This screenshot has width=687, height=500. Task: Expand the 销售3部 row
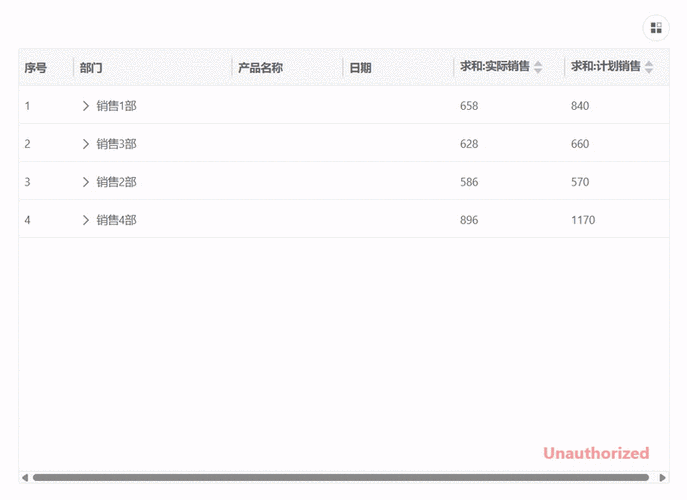(86, 144)
